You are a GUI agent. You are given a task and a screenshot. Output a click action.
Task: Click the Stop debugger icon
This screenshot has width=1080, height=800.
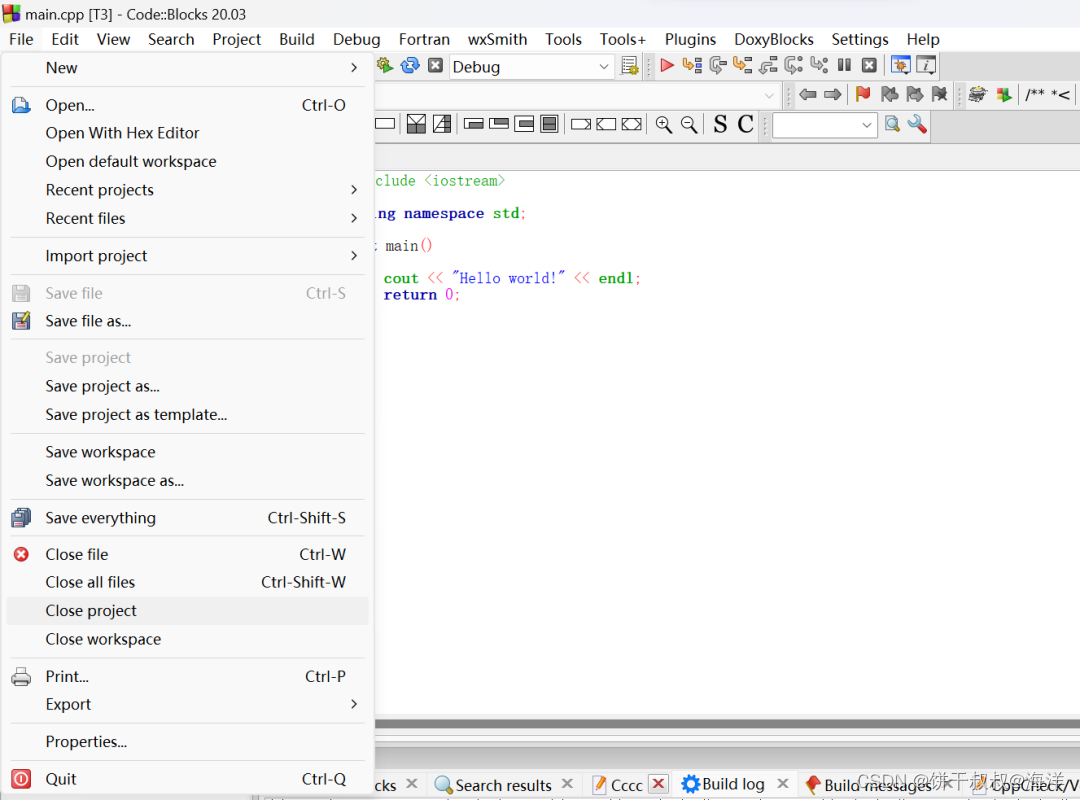pyautogui.click(x=869, y=65)
